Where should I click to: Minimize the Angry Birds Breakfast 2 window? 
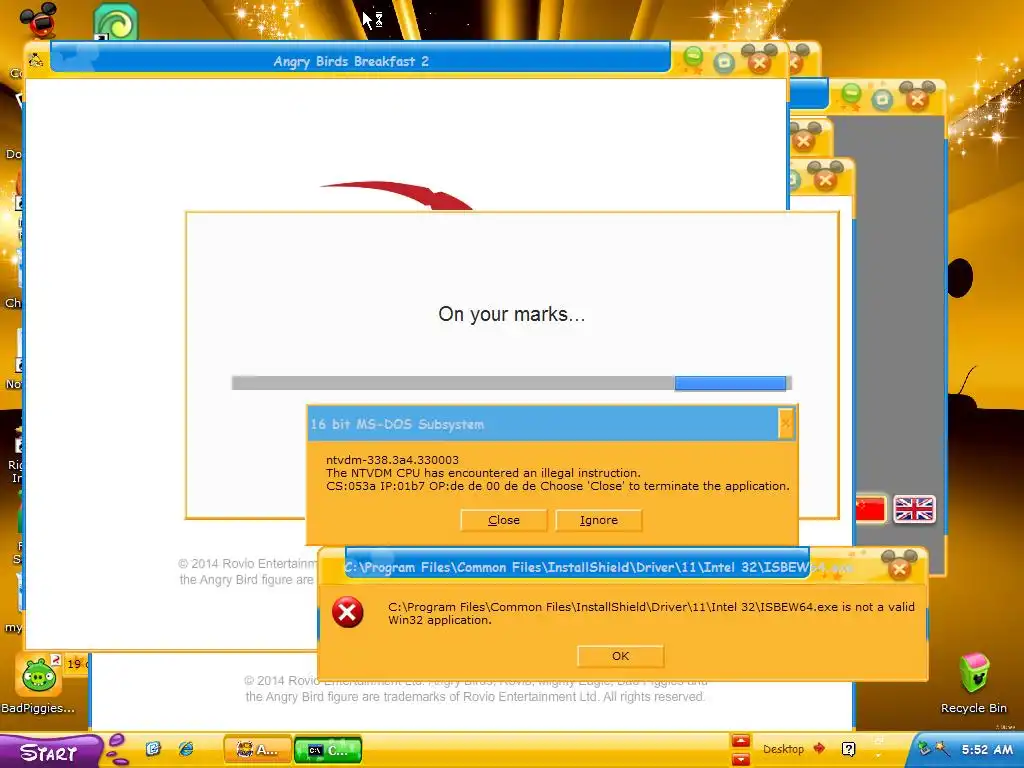click(694, 59)
